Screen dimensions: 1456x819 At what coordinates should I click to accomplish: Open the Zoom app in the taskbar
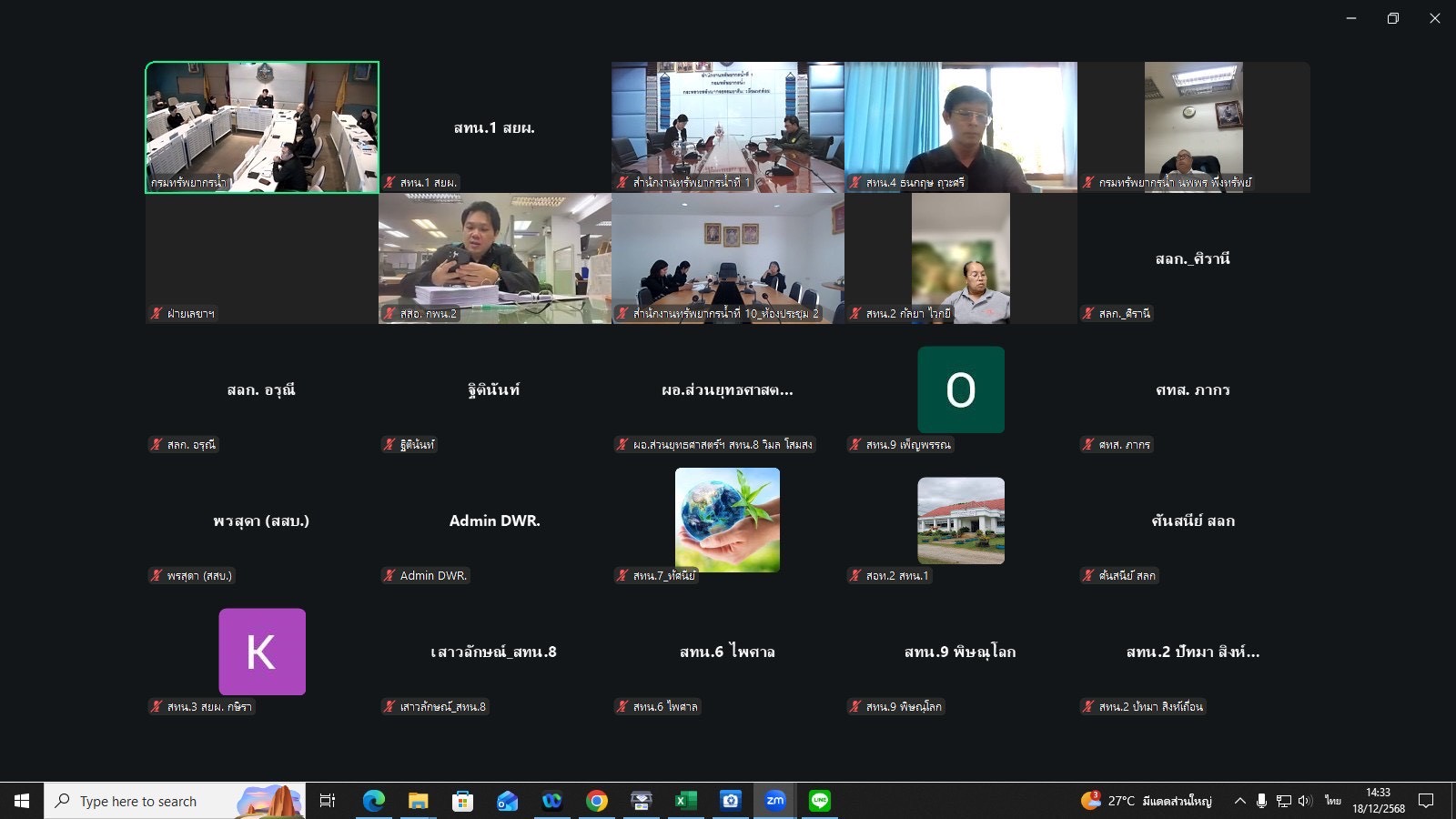click(774, 801)
